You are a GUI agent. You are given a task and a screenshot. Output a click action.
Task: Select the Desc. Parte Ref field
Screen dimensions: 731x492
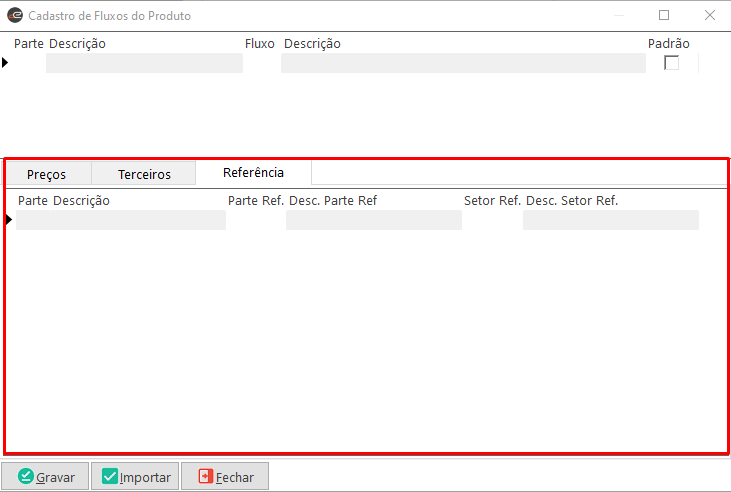tap(373, 220)
